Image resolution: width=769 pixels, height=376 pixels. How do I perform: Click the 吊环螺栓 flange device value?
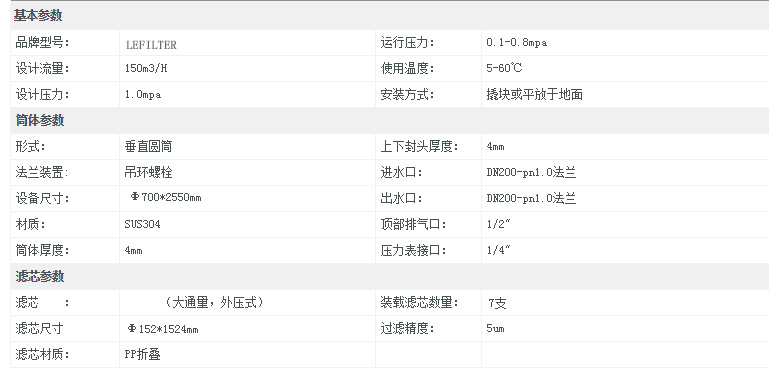point(148,172)
